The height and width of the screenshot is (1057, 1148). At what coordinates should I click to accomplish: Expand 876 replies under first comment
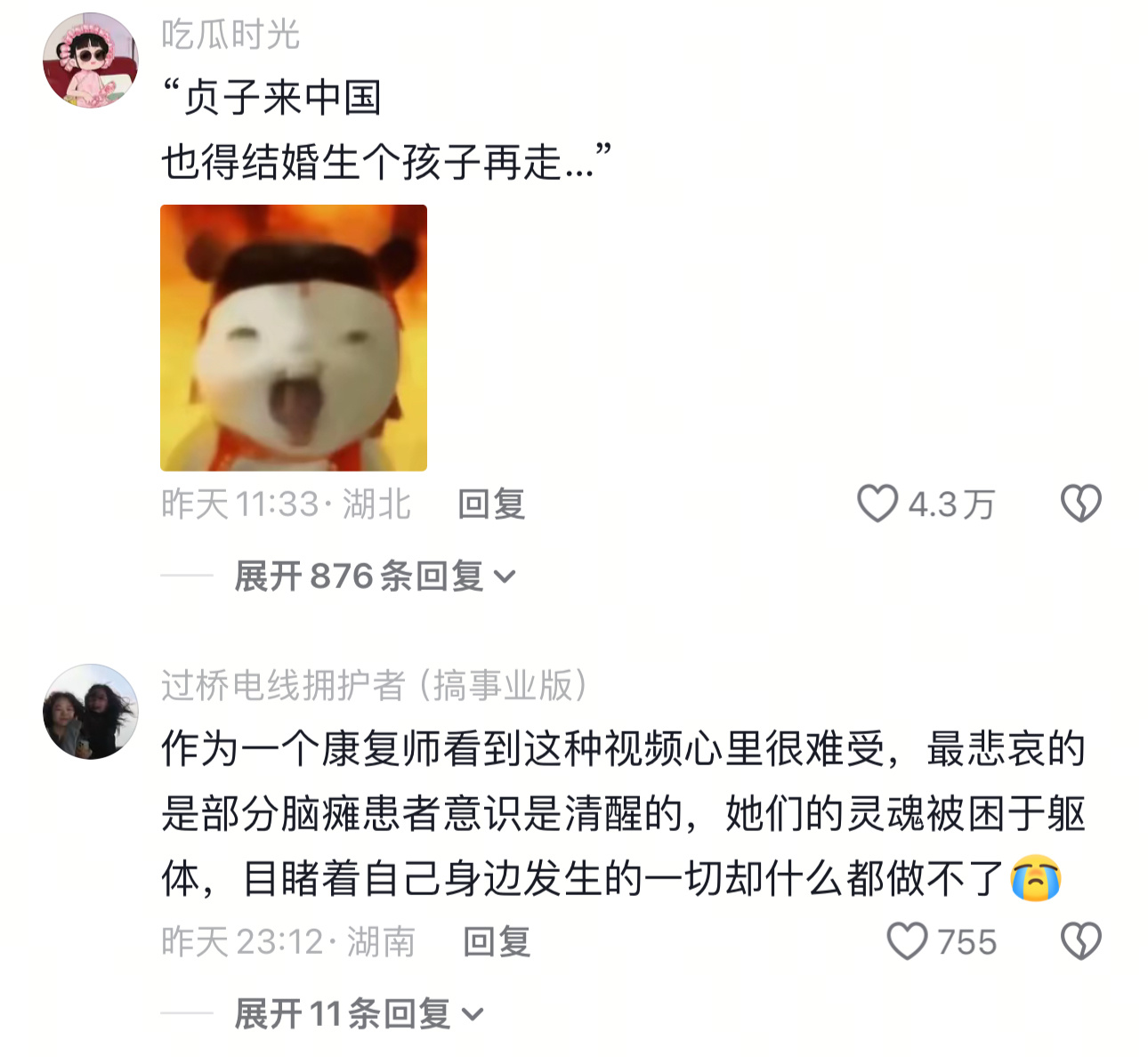click(x=375, y=577)
